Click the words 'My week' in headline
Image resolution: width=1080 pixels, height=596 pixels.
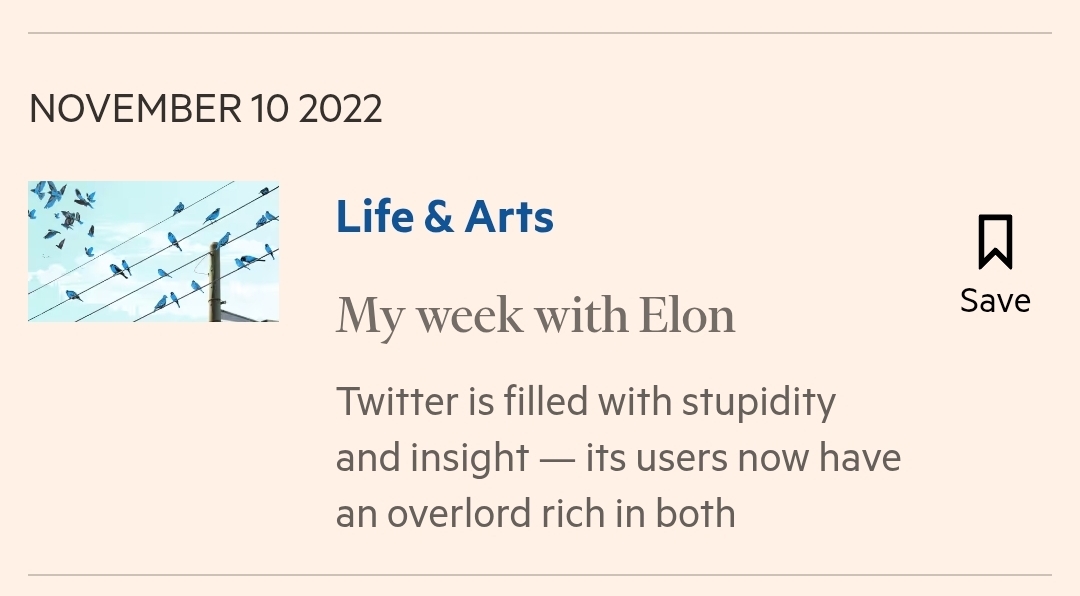click(x=429, y=316)
